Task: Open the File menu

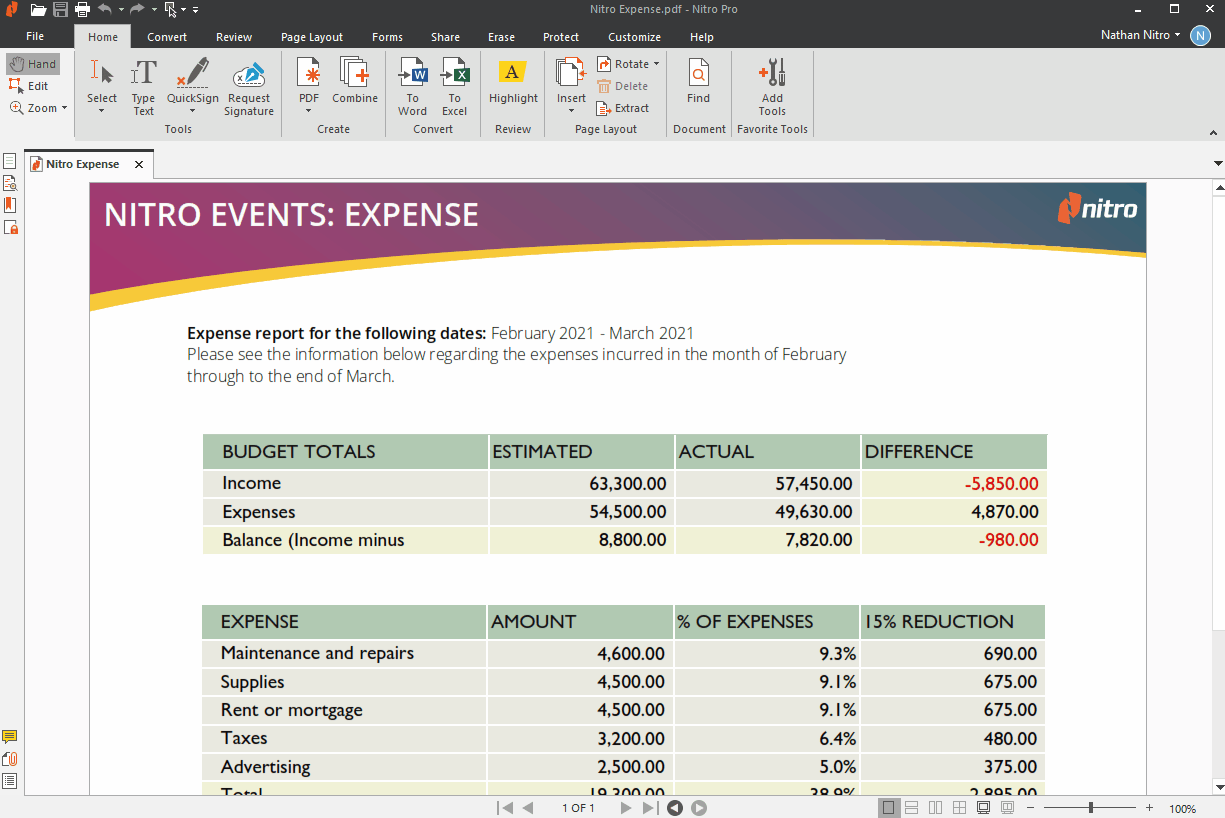Action: (35, 37)
